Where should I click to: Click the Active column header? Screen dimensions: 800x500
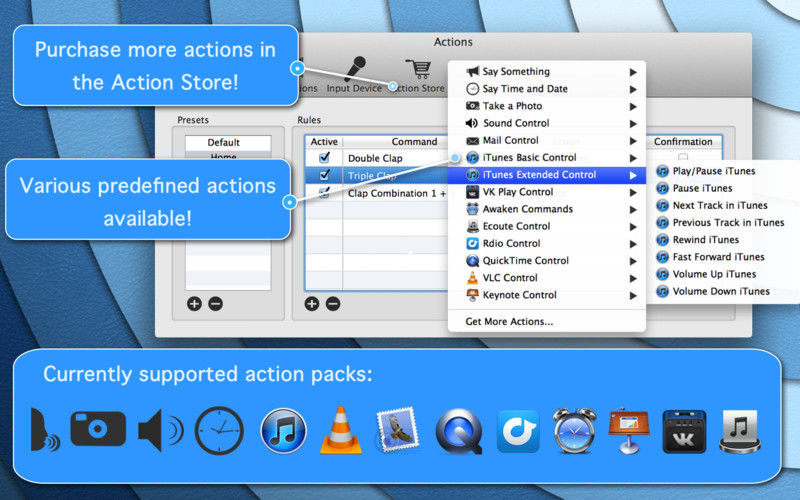click(x=324, y=142)
